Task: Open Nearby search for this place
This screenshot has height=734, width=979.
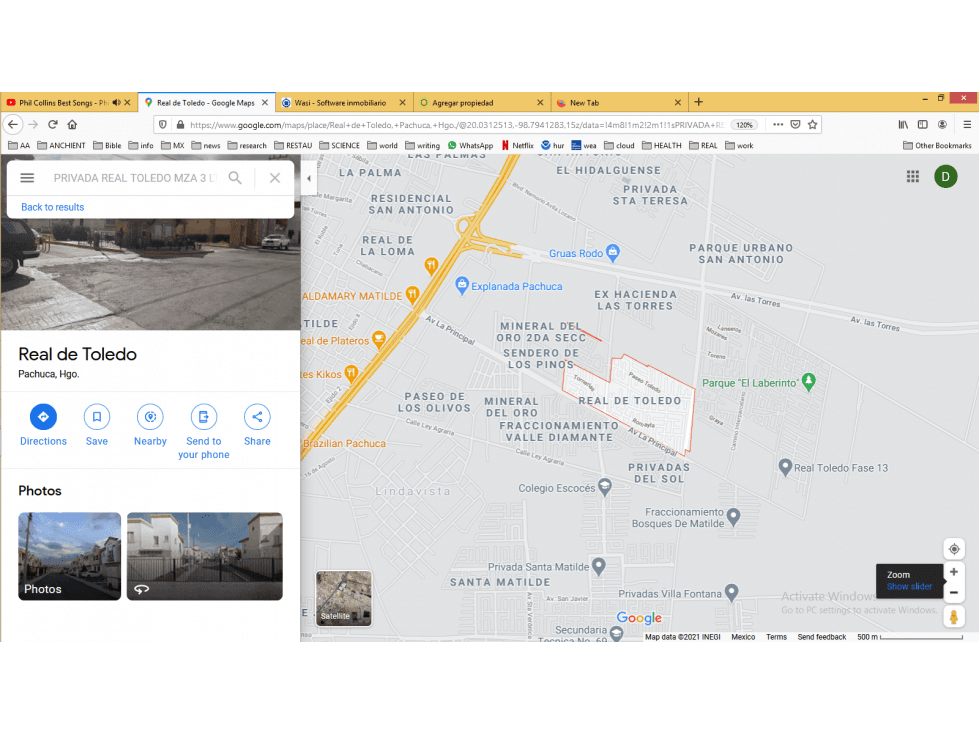Action: tap(150, 417)
